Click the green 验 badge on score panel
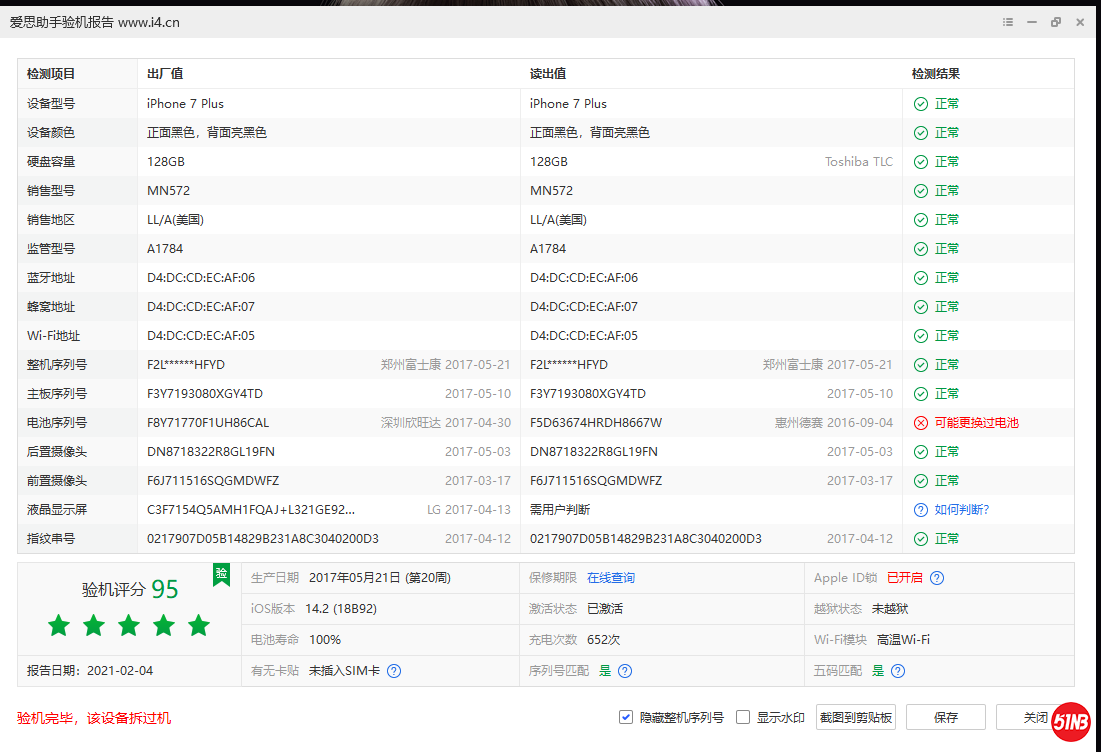The width and height of the screenshot is (1101, 752). coord(221,573)
